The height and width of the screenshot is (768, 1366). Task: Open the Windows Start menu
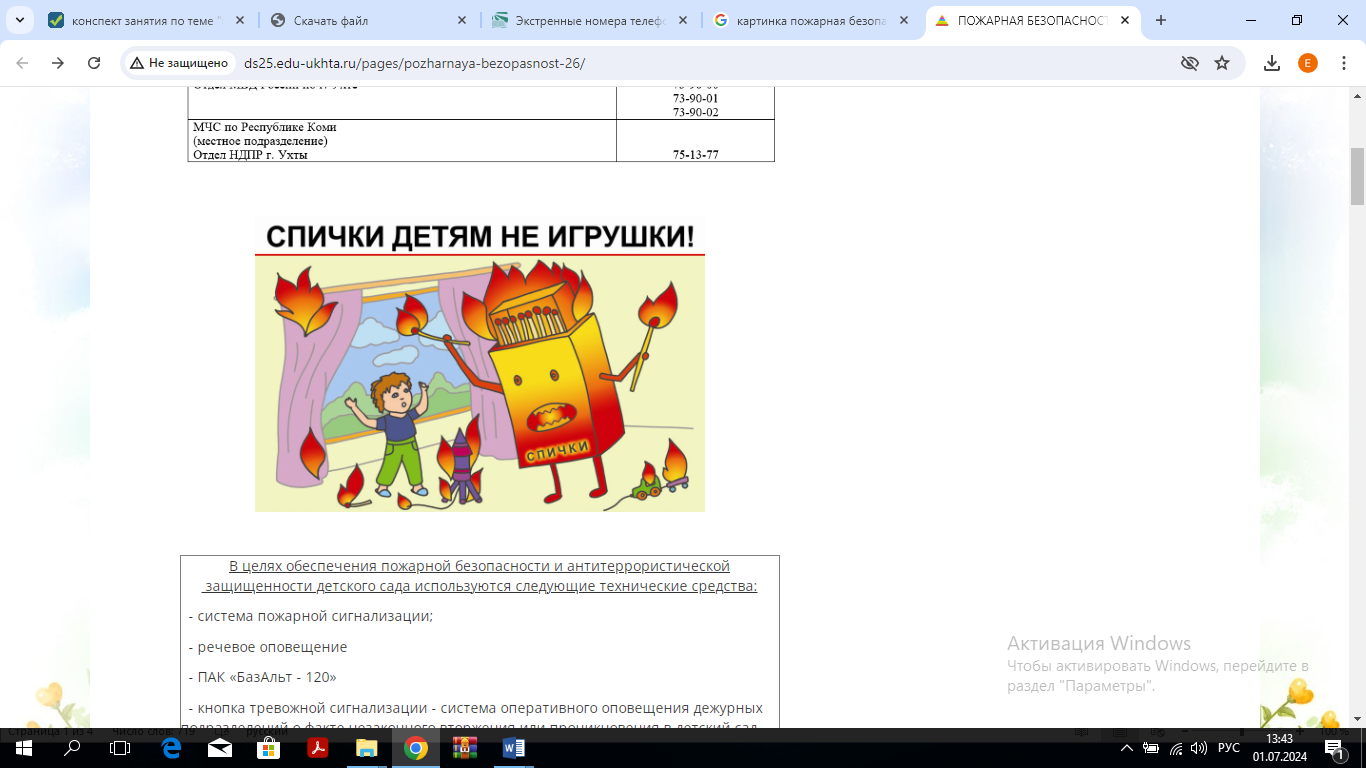pyautogui.click(x=23, y=748)
